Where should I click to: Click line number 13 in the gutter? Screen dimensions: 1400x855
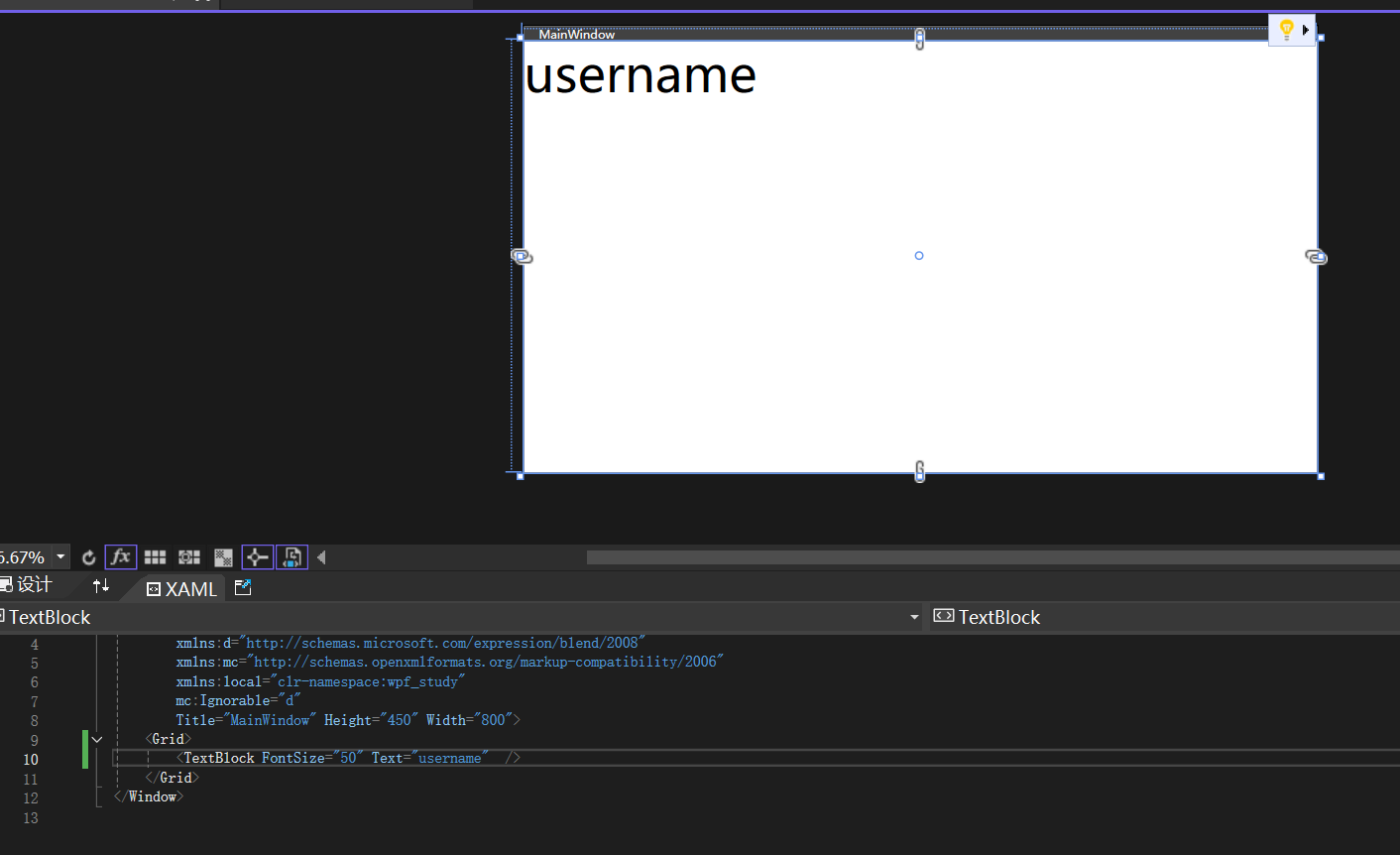[31, 818]
